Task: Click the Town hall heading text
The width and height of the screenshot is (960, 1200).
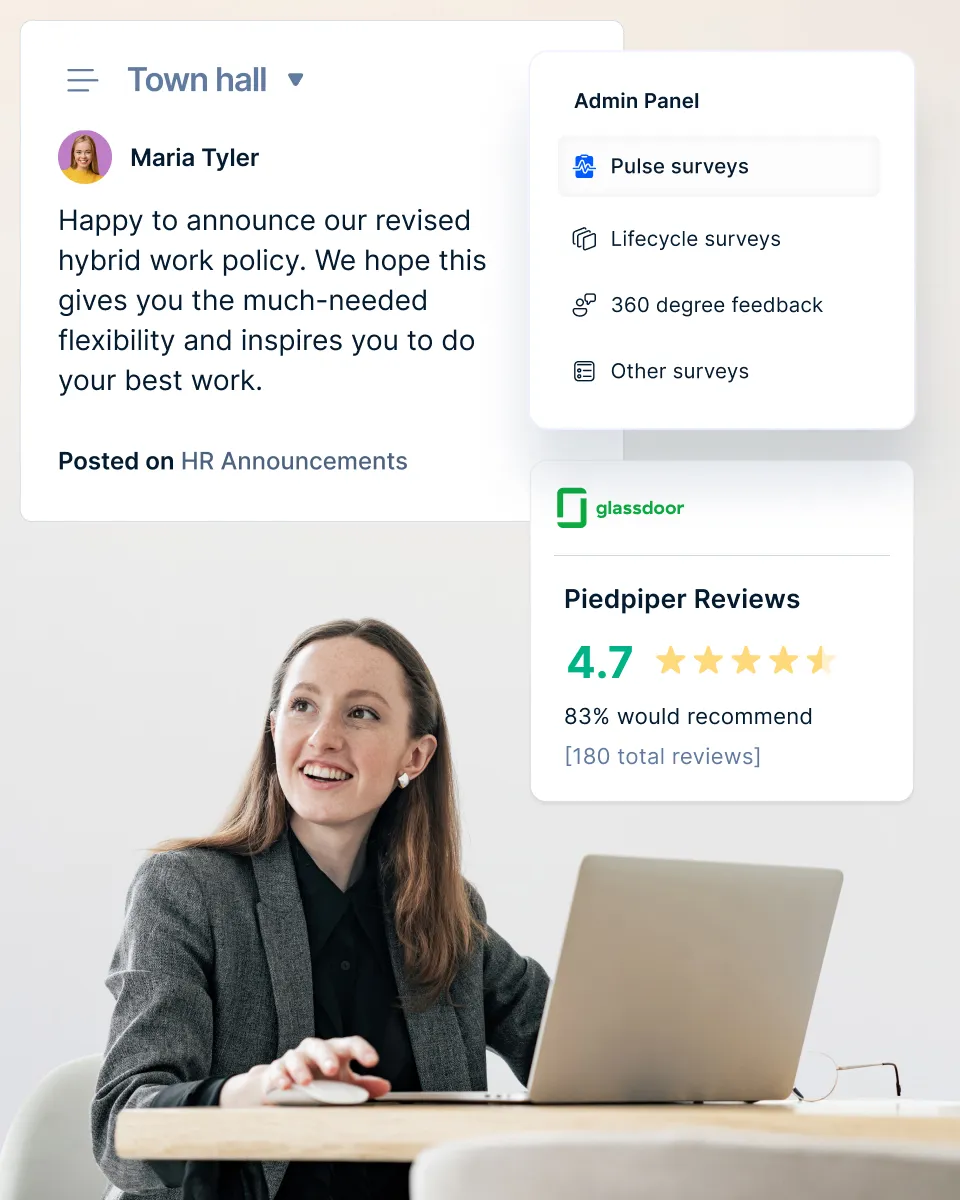Action: [197, 80]
